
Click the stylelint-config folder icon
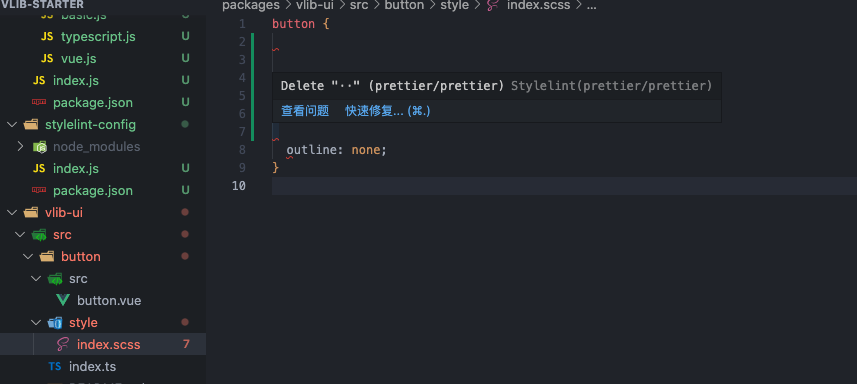pos(31,125)
